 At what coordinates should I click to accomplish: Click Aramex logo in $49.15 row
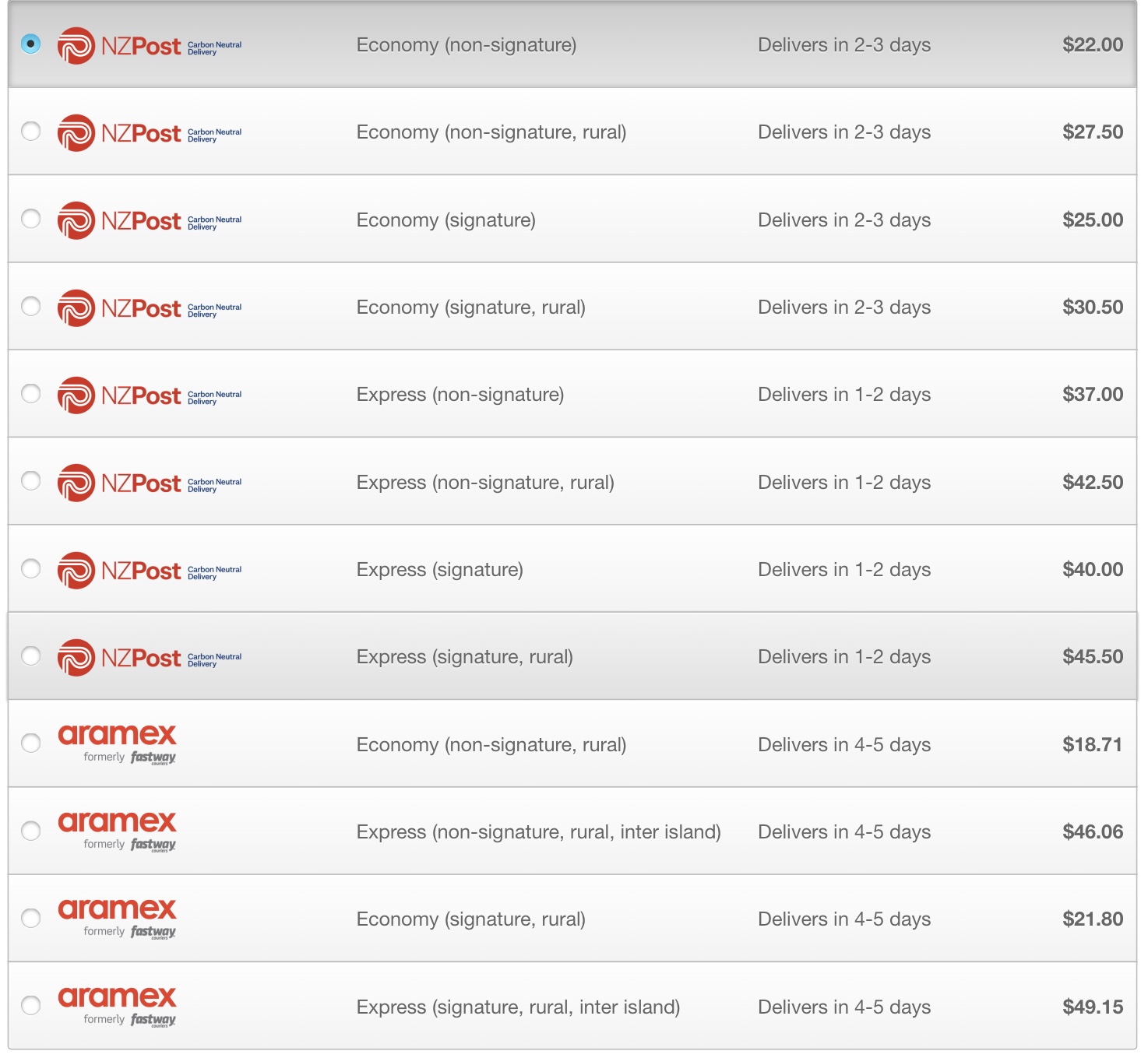pyautogui.click(x=118, y=1006)
